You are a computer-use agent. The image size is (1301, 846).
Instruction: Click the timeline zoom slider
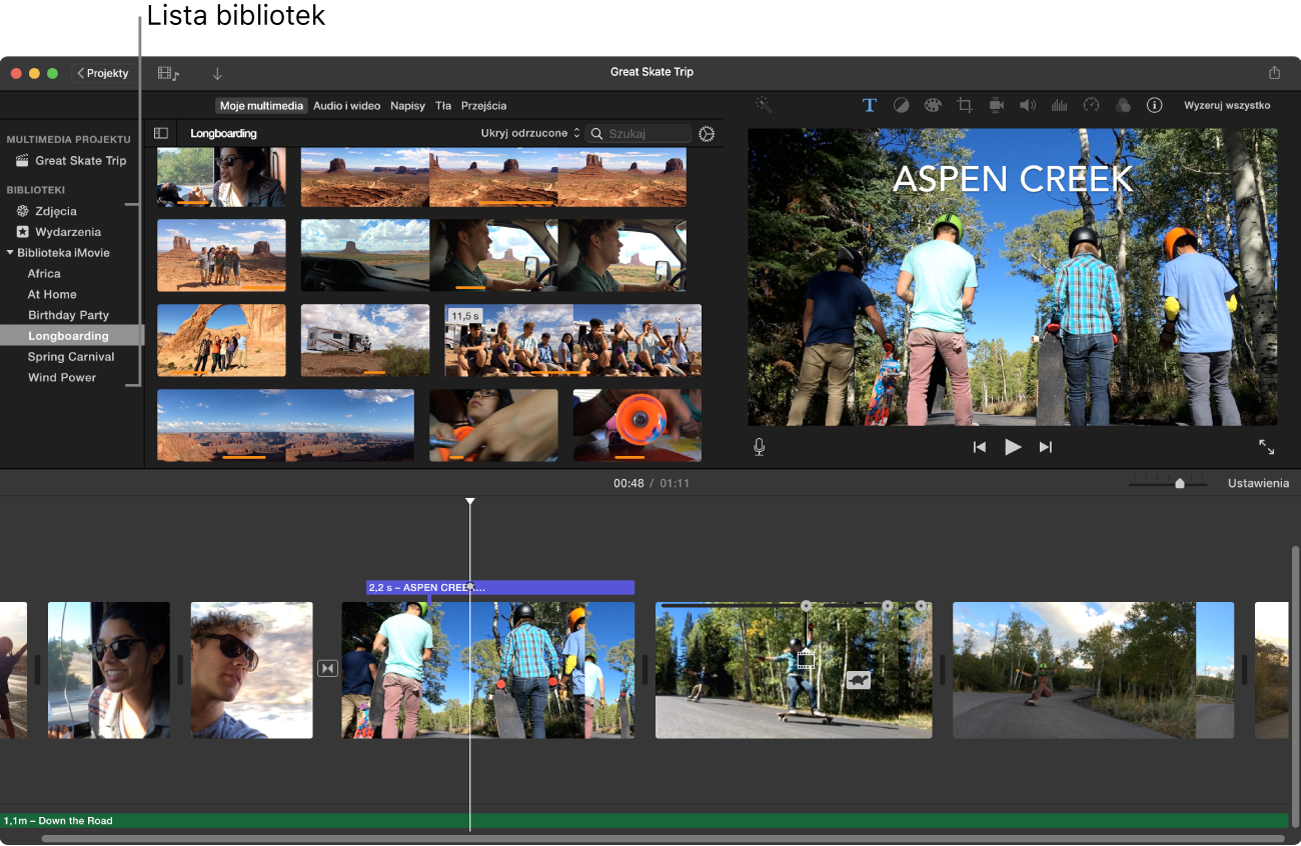[x=1180, y=483]
